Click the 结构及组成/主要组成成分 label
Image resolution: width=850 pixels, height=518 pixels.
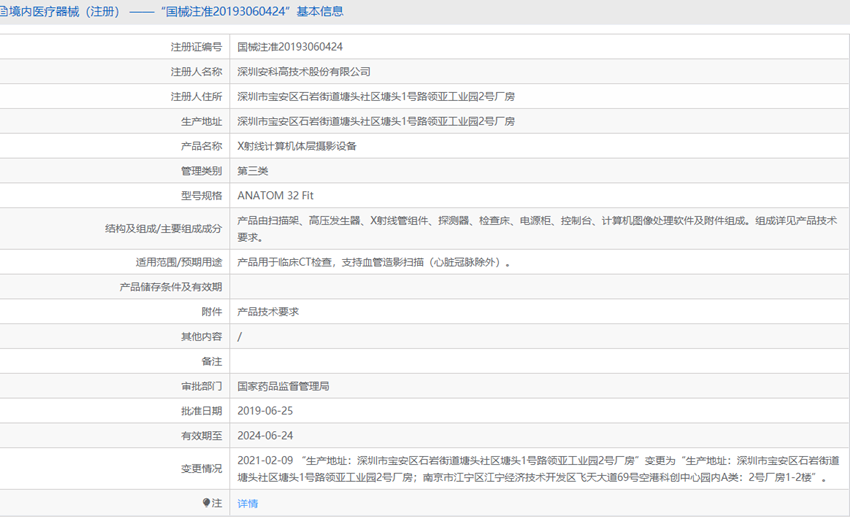point(164,229)
